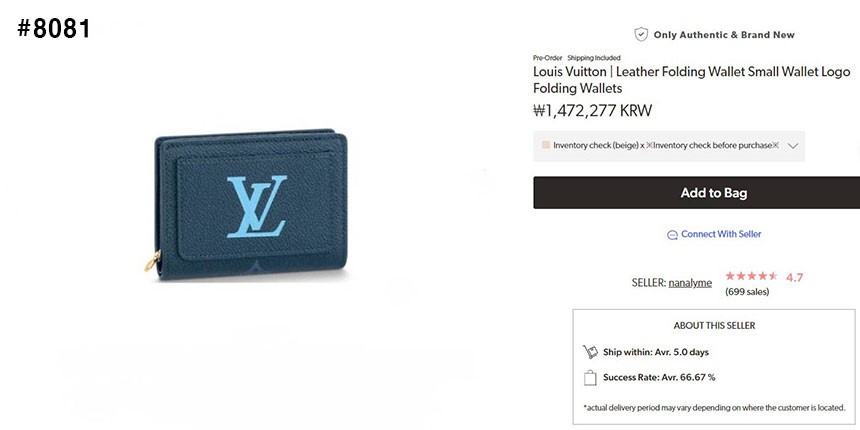Click the shipping cart icon by Ship within
The image size is (860, 430).
point(590,352)
